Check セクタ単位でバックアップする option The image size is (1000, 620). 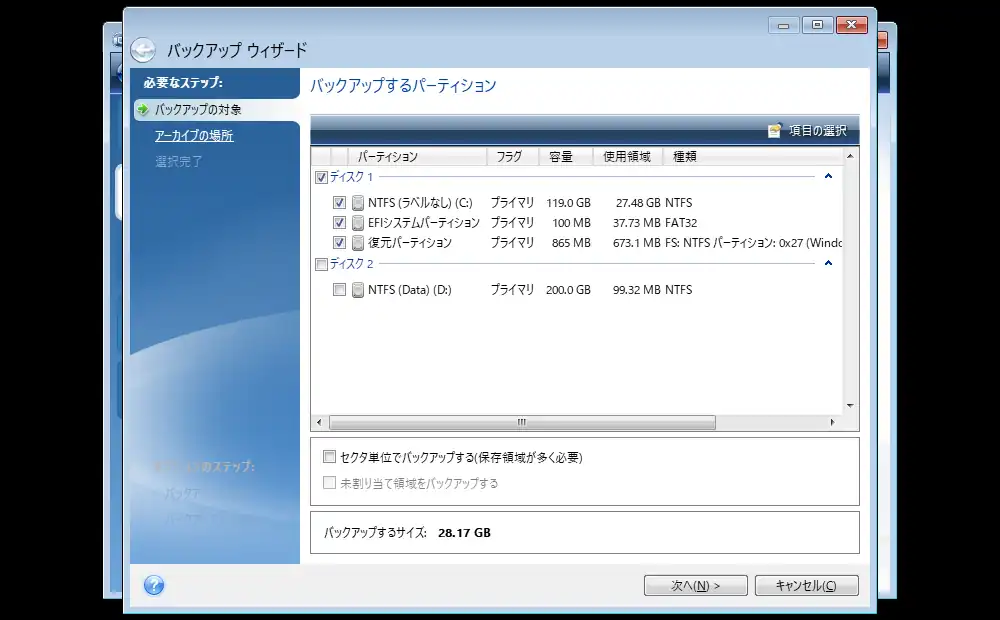click(x=330, y=458)
